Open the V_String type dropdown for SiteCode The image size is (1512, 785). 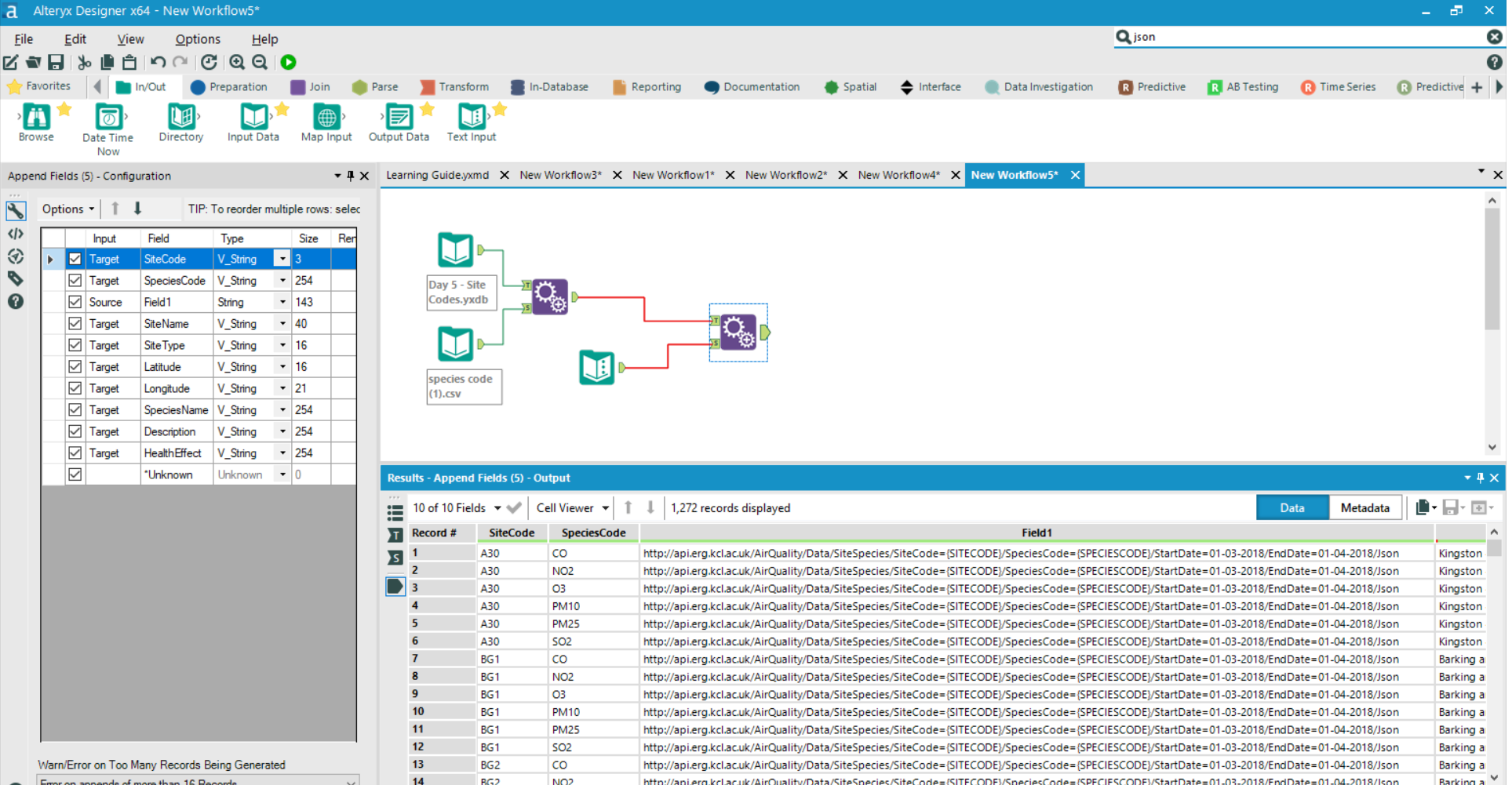(282, 258)
